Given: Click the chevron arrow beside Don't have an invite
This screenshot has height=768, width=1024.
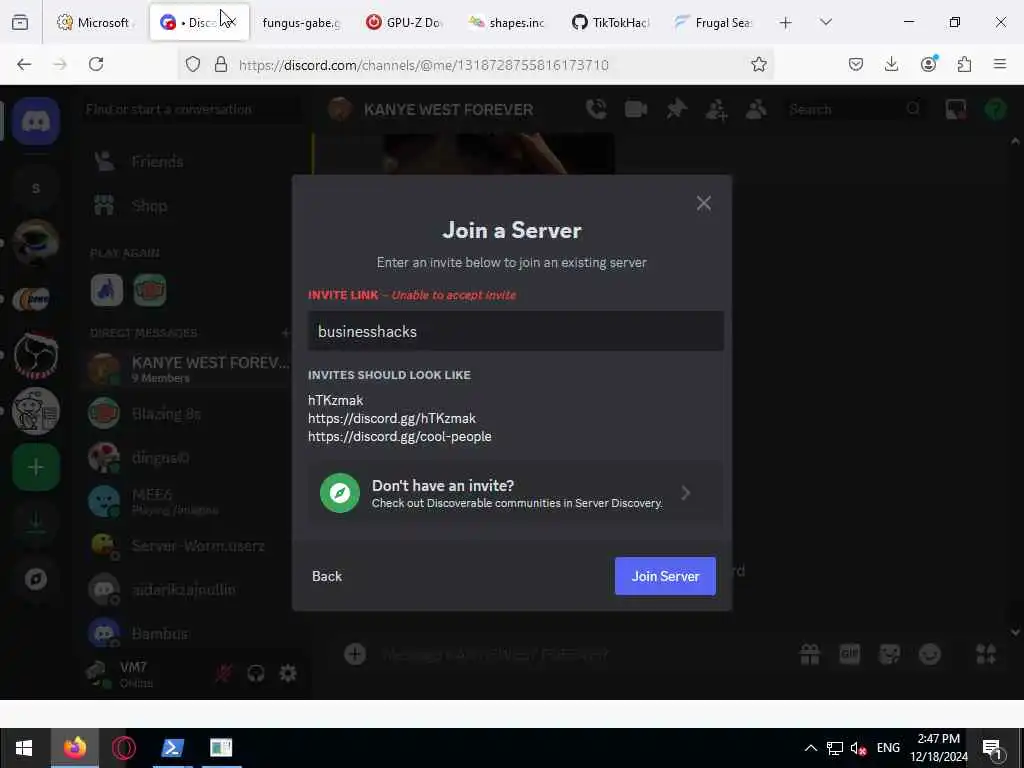Looking at the screenshot, I should (685, 493).
